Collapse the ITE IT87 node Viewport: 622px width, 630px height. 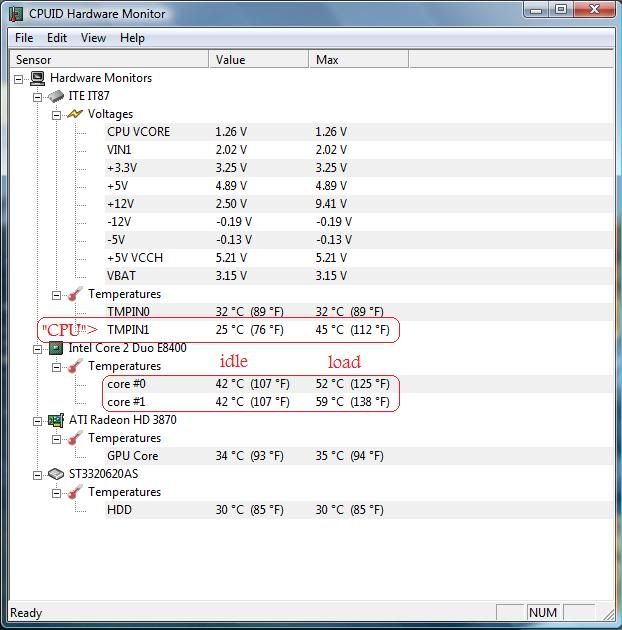pos(37,97)
